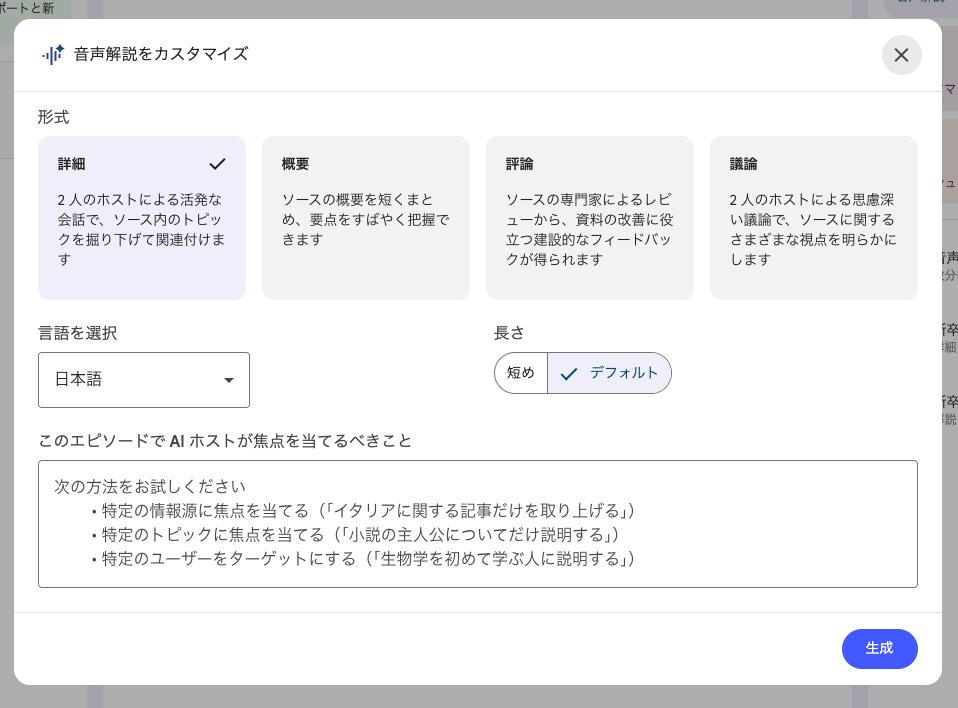The height and width of the screenshot is (708, 958).
Task: Click the 長さ section label
Action: click(507, 333)
